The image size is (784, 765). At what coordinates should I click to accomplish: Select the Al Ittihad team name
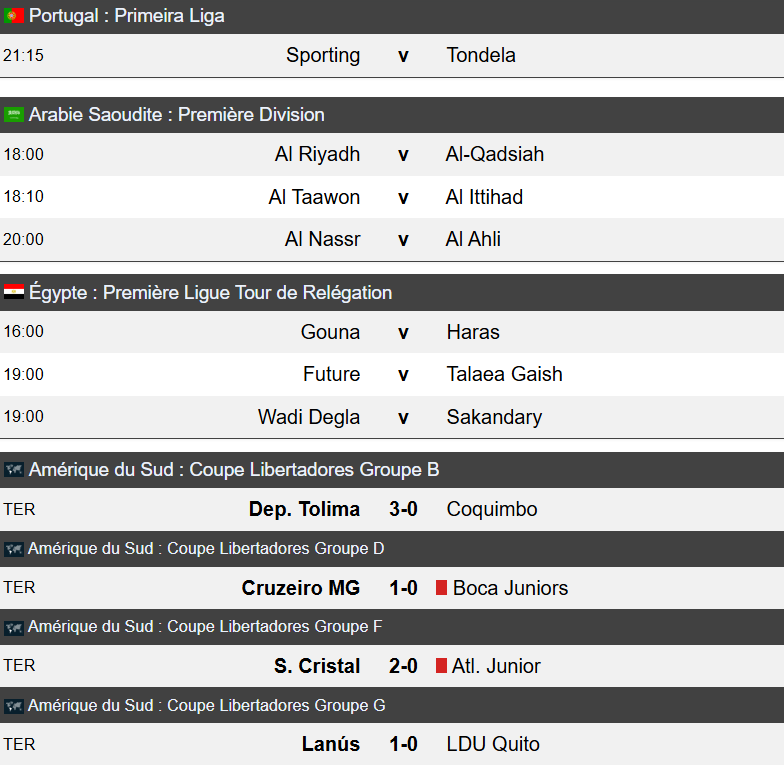tap(484, 197)
